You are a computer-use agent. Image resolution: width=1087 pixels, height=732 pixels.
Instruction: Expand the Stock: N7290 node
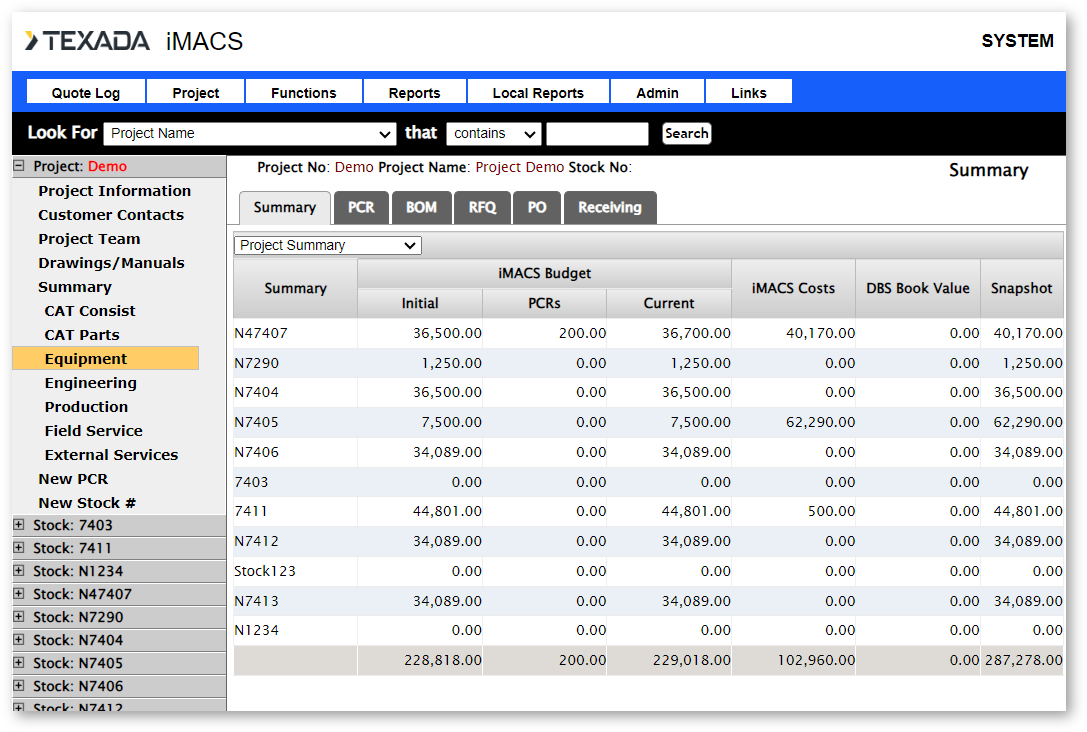(19, 616)
